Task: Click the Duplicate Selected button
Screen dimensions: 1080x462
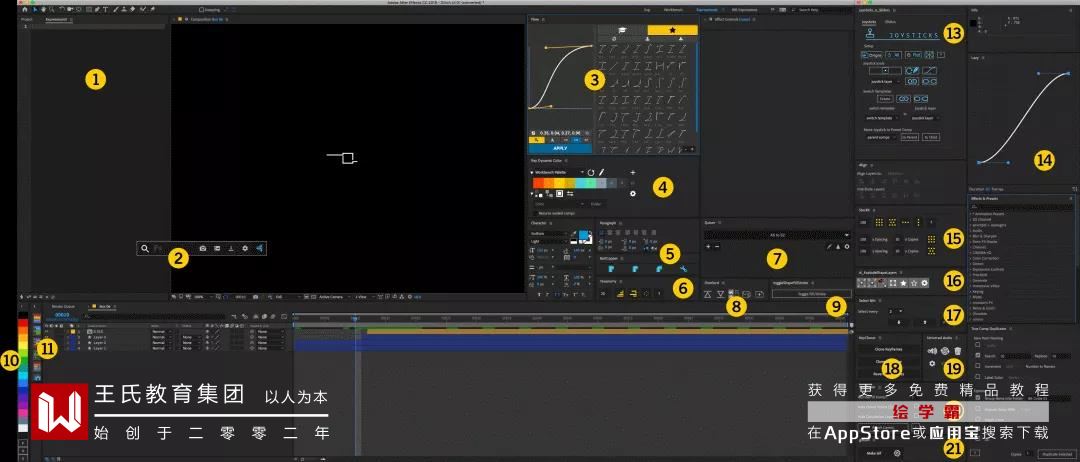Action: 1055,454
